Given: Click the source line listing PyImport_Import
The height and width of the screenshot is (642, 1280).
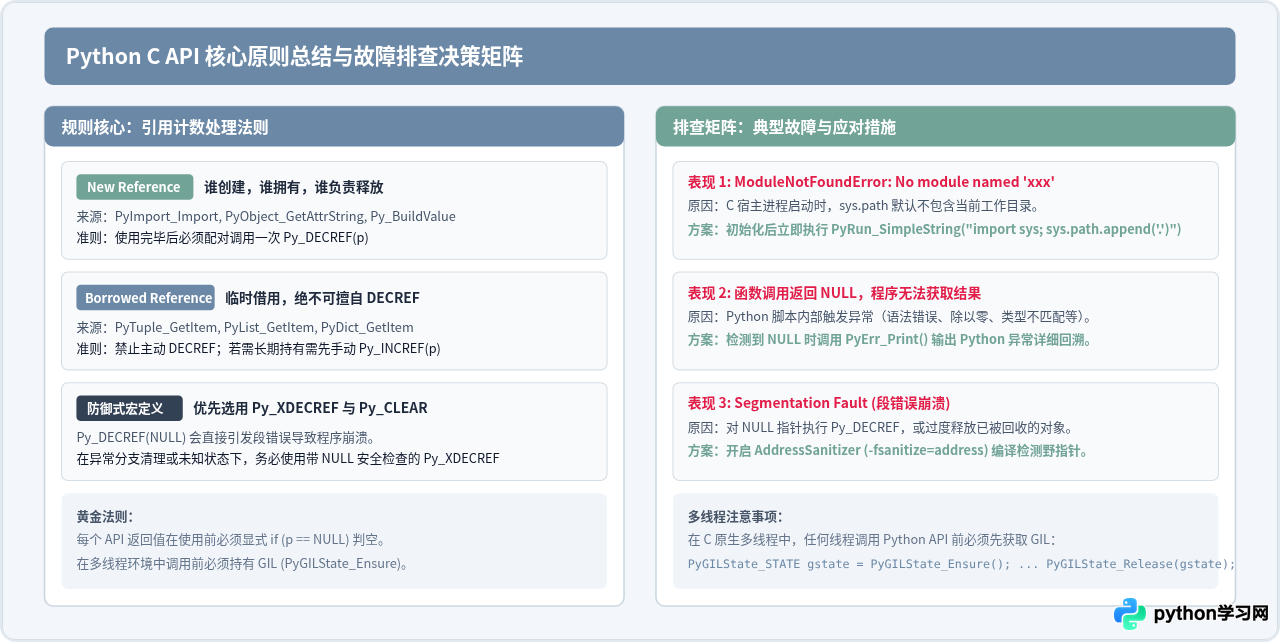Looking at the screenshot, I should click(266, 216).
